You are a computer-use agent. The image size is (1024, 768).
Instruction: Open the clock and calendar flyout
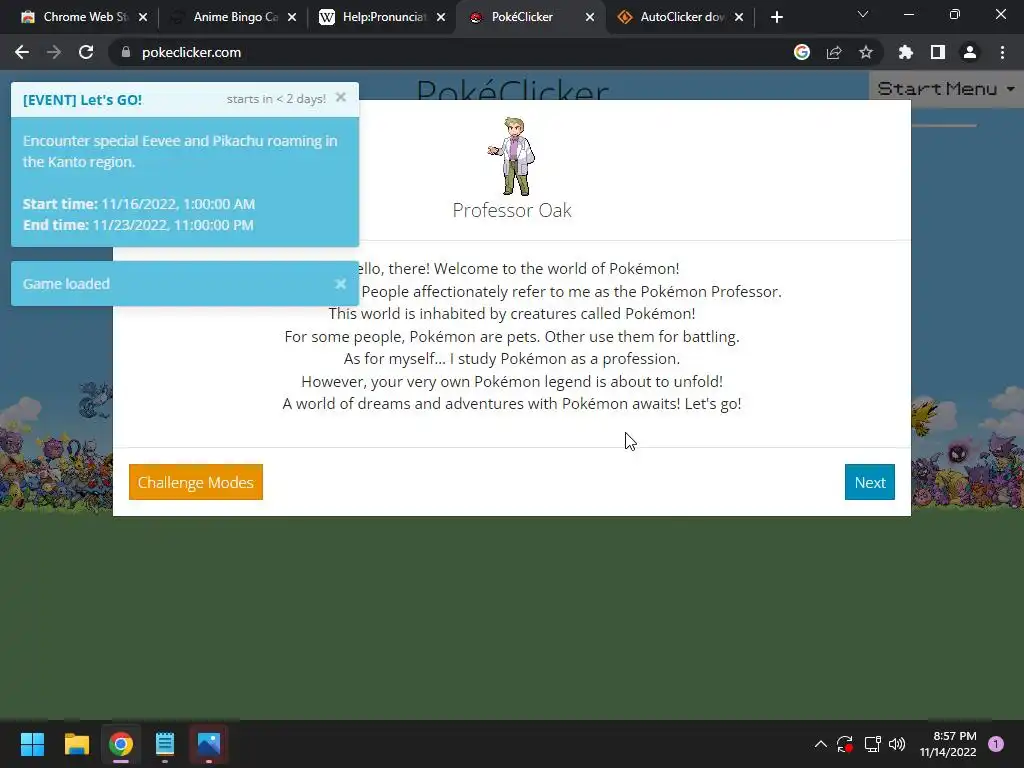tap(948, 744)
